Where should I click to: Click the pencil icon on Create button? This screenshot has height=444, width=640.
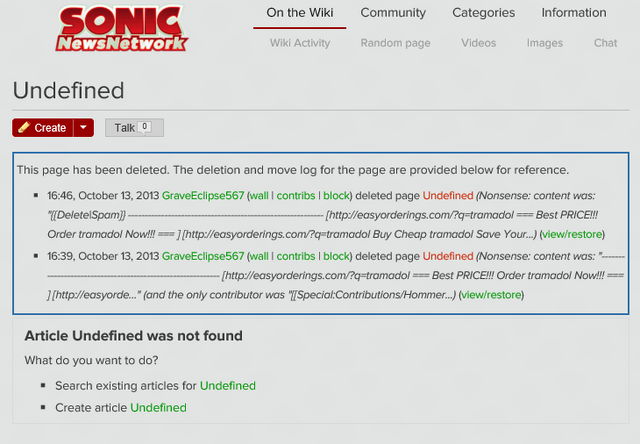point(24,127)
